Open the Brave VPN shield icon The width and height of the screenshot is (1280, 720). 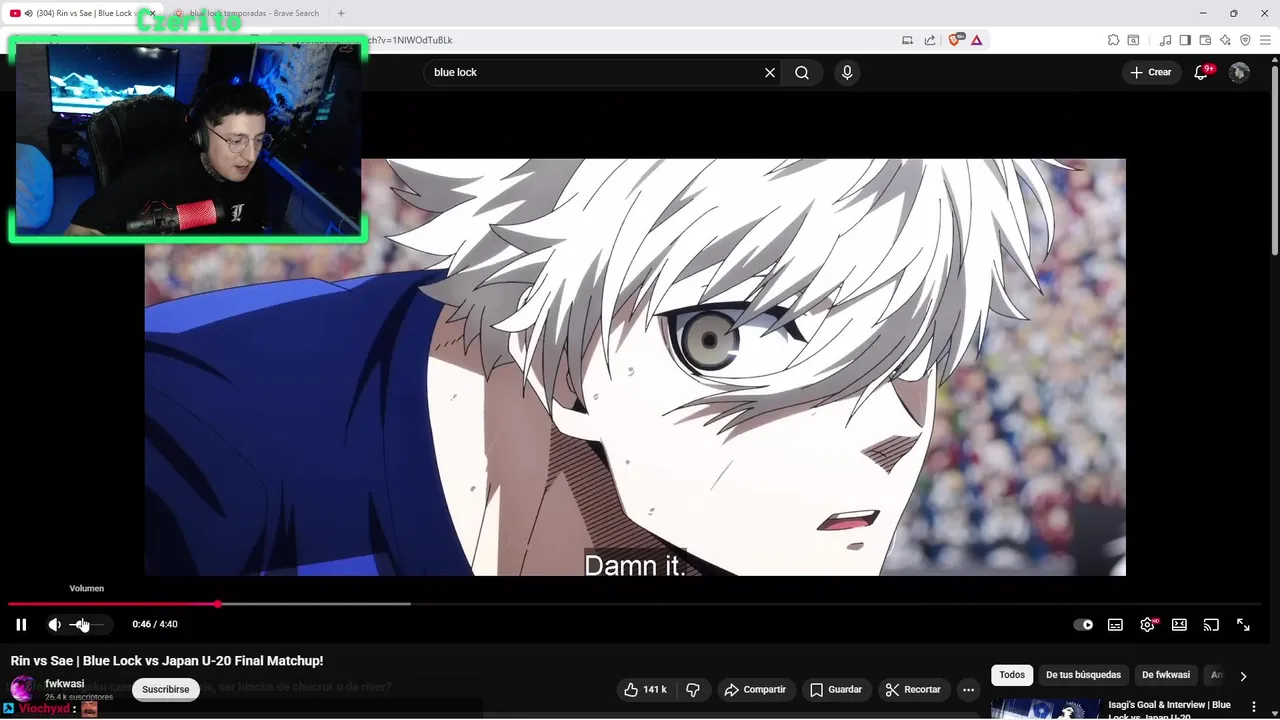click(1245, 40)
